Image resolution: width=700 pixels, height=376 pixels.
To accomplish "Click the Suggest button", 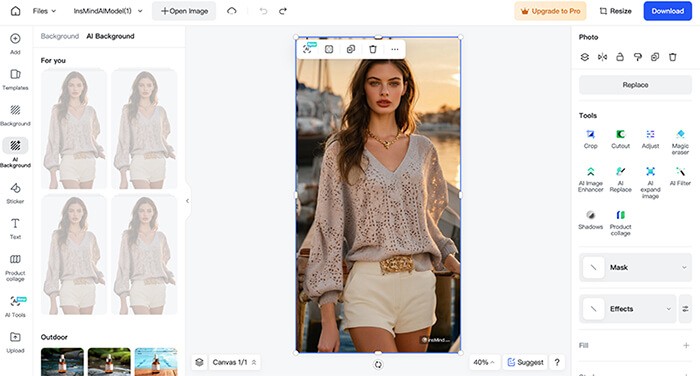I will pos(525,362).
